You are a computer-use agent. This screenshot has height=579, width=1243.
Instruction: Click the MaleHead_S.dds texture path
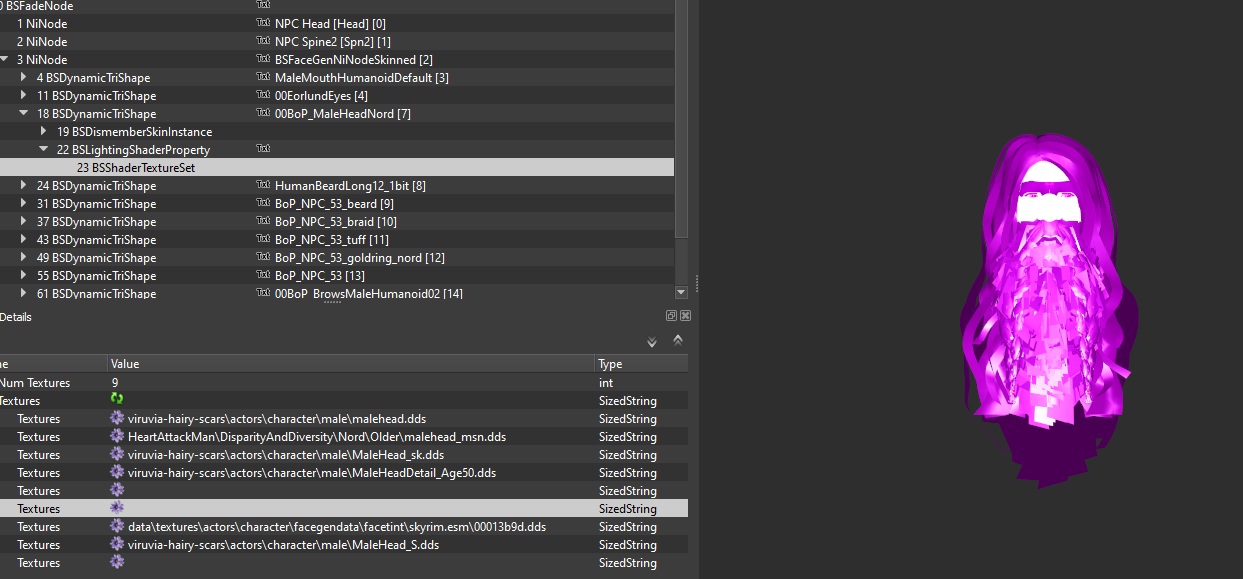click(x=283, y=544)
